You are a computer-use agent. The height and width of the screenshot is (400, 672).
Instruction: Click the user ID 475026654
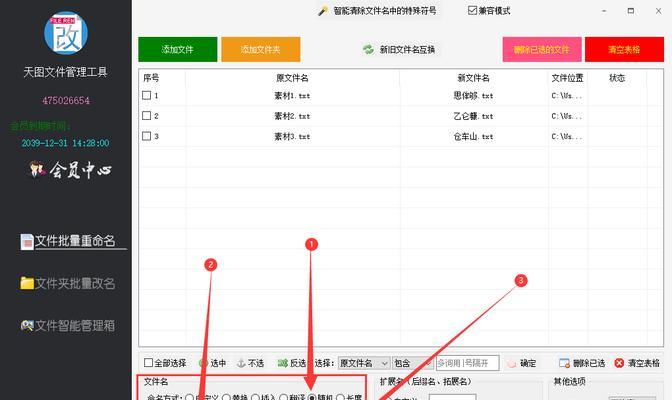66,101
